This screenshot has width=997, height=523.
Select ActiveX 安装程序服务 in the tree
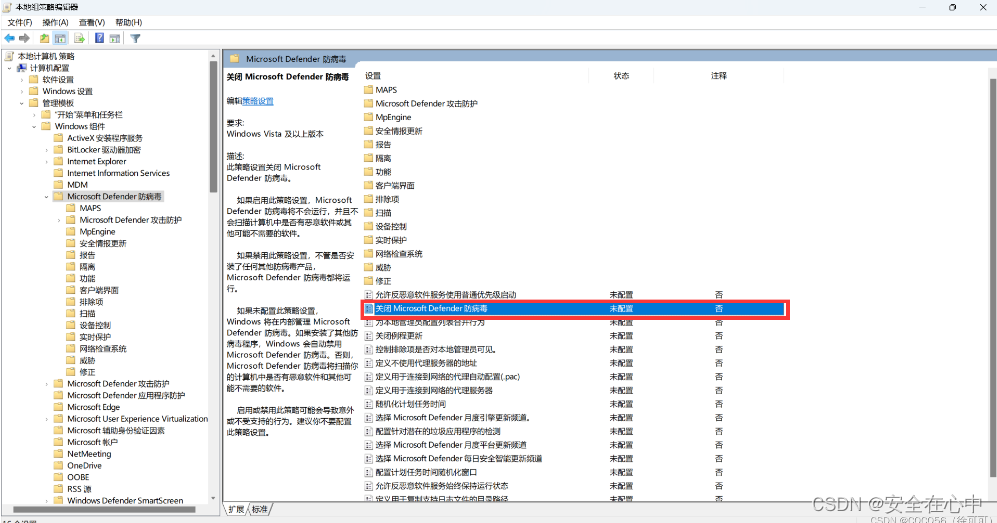[105, 138]
